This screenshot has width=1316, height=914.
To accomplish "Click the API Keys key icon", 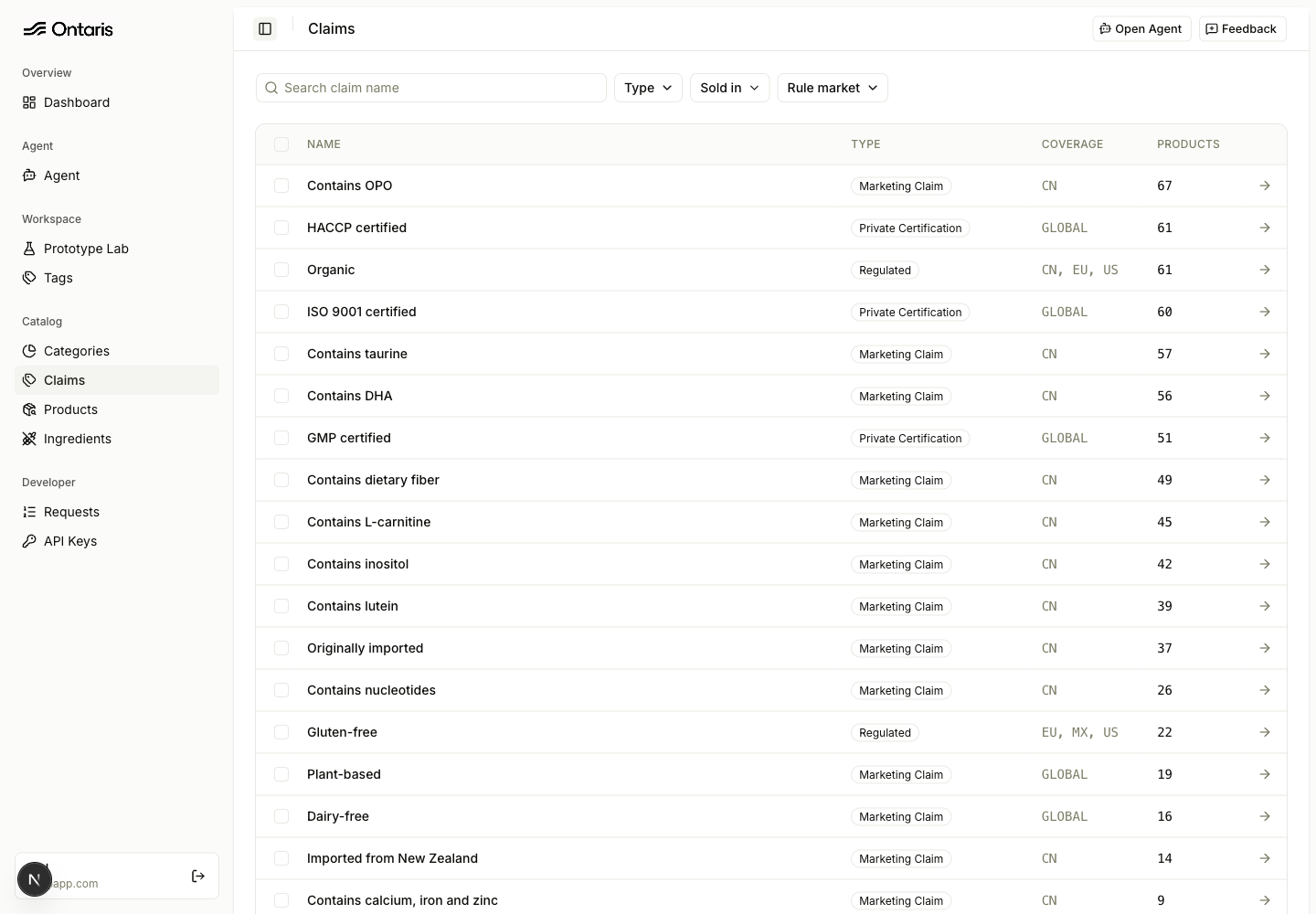I will click(29, 541).
